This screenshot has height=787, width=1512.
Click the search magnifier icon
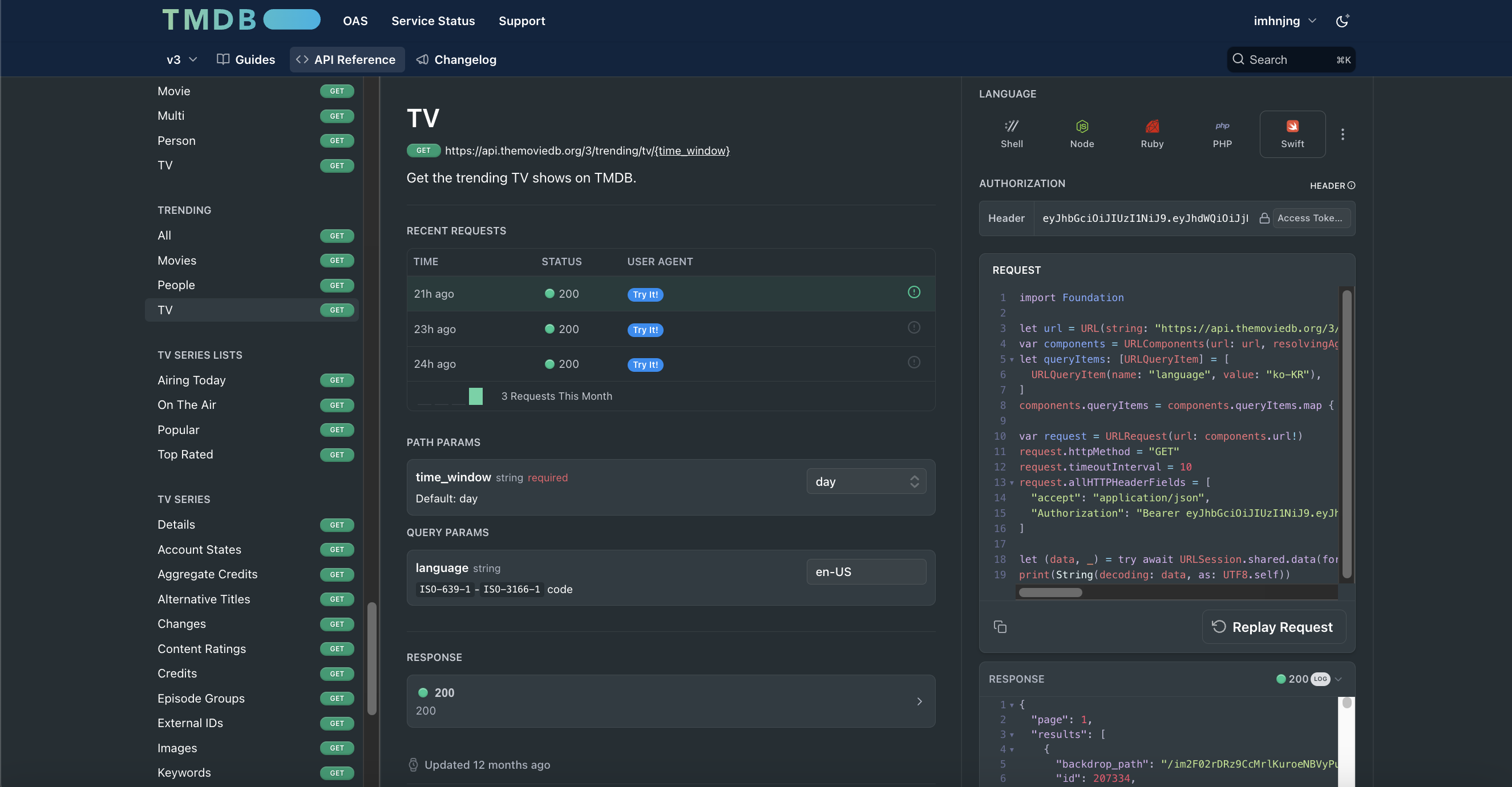1239,59
